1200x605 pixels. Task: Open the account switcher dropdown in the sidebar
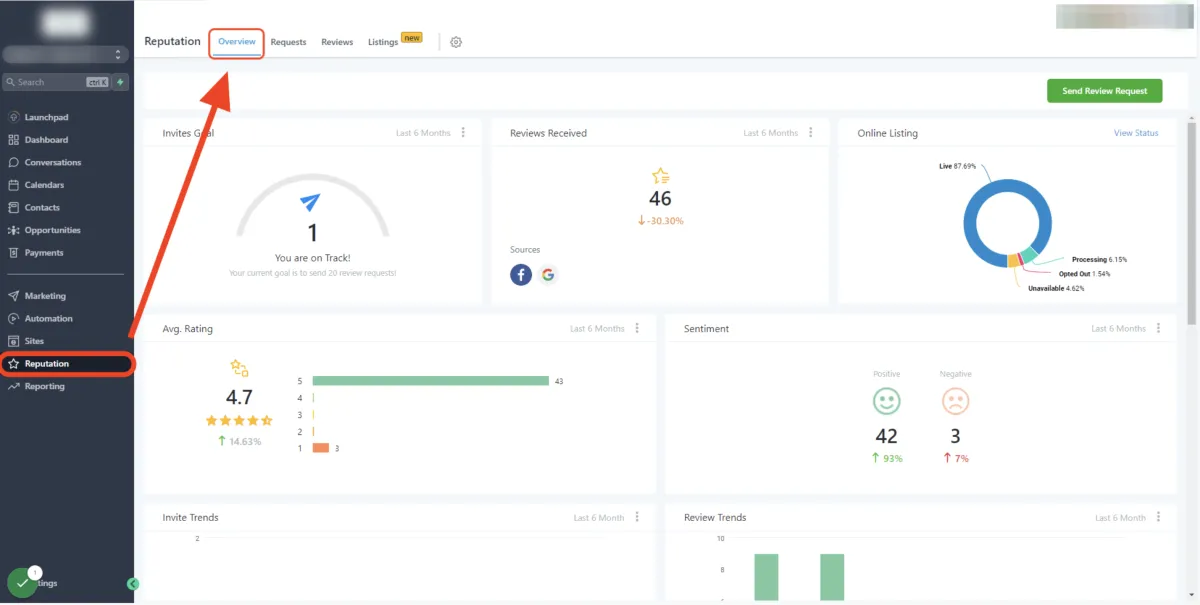(x=66, y=55)
